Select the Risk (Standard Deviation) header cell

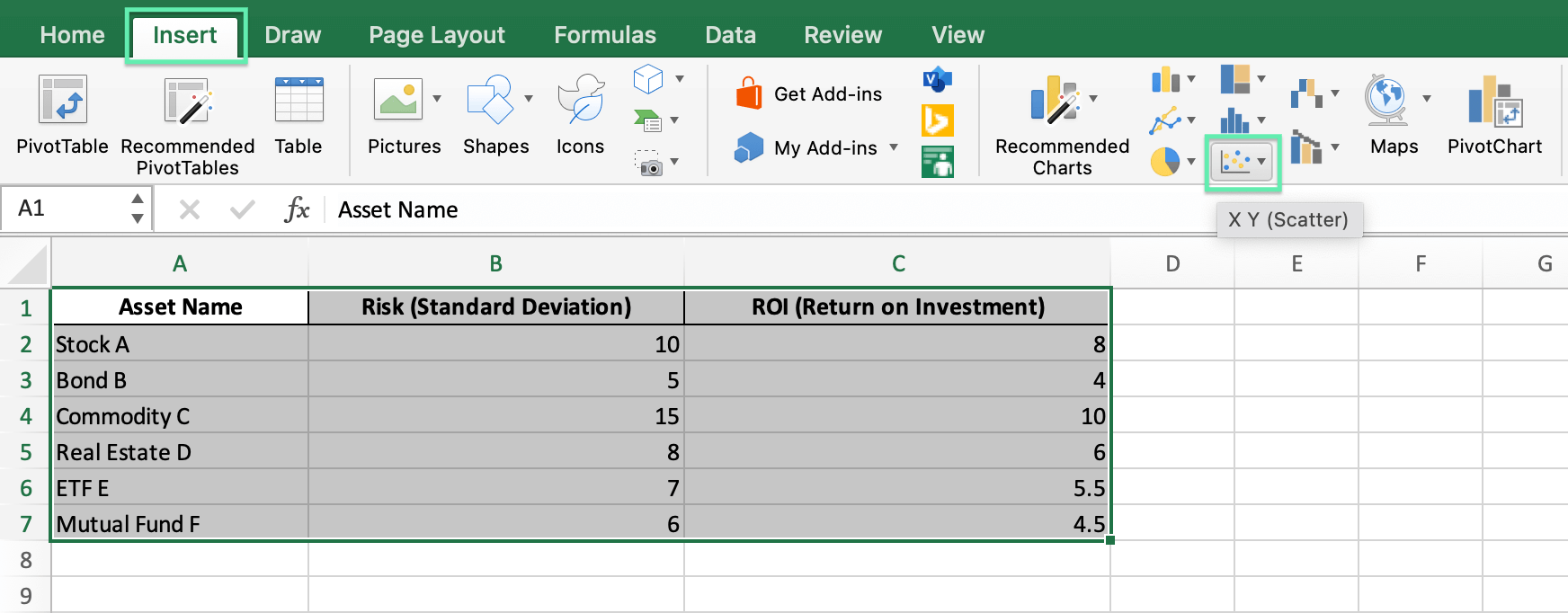coord(496,307)
